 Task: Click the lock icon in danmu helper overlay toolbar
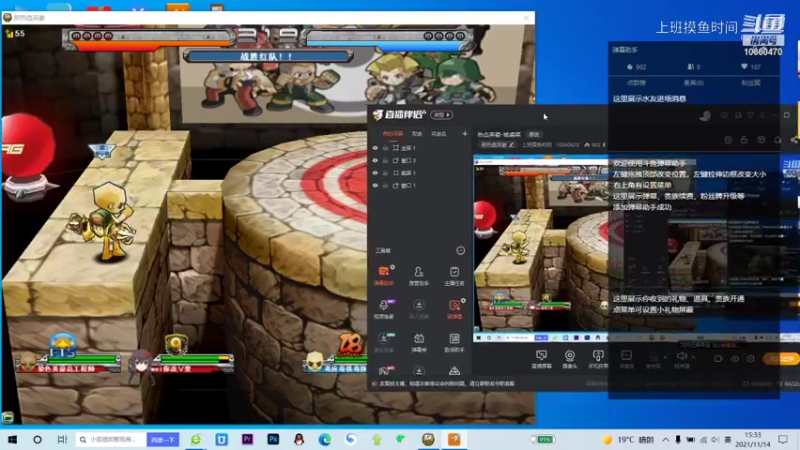click(744, 140)
